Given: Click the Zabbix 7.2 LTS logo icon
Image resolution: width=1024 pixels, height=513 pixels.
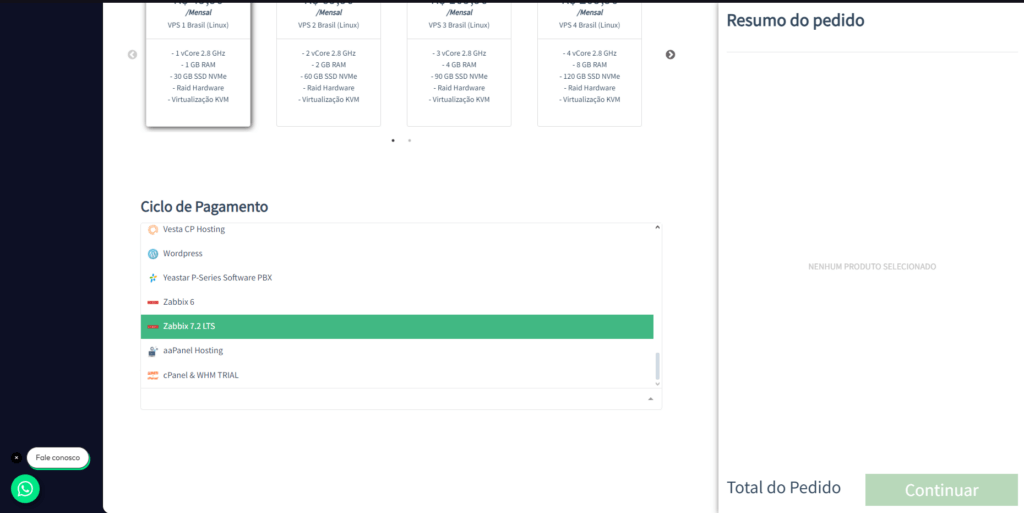Looking at the screenshot, I should point(153,326).
